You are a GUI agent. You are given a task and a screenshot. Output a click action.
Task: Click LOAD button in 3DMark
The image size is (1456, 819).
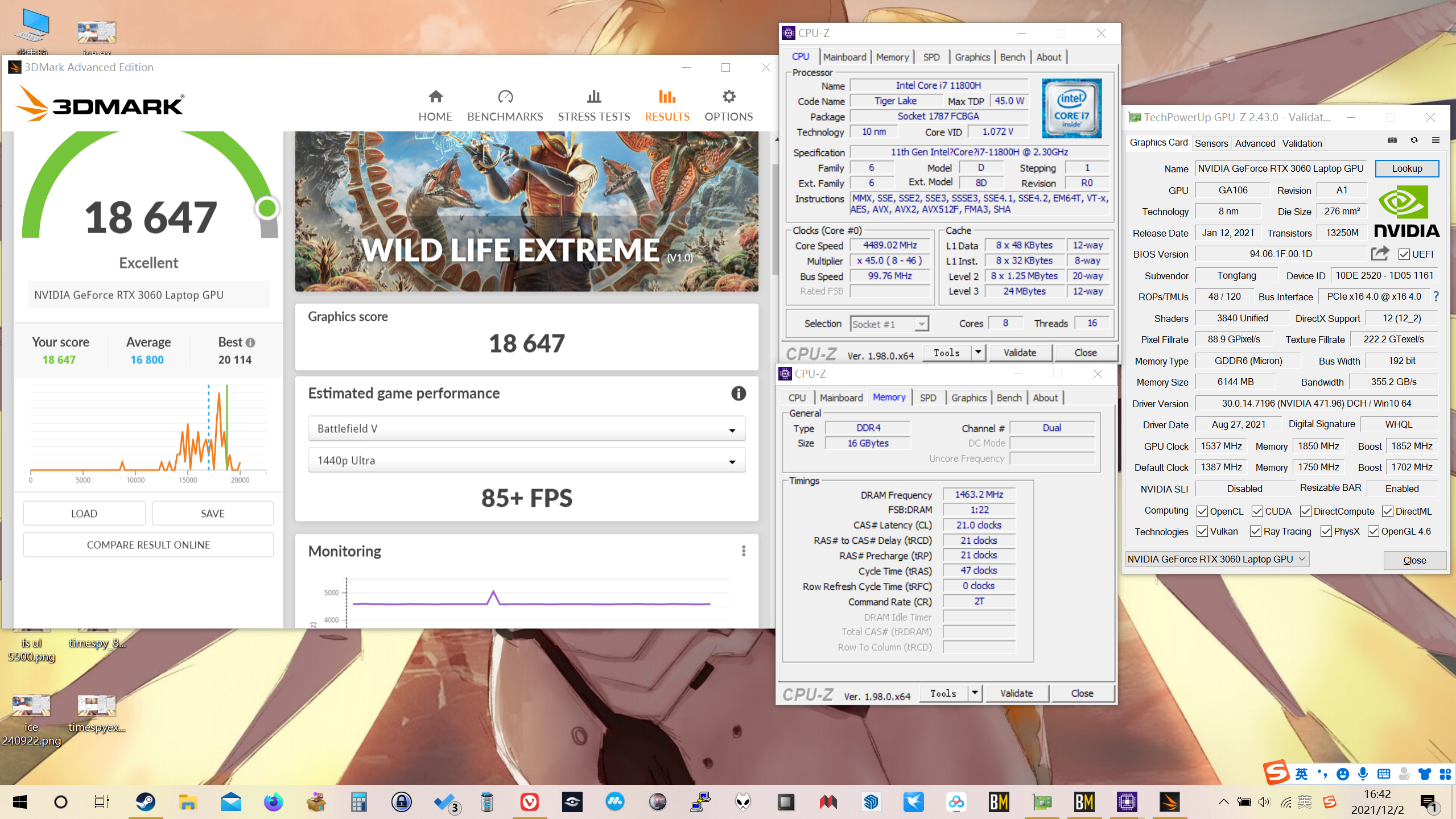84,514
